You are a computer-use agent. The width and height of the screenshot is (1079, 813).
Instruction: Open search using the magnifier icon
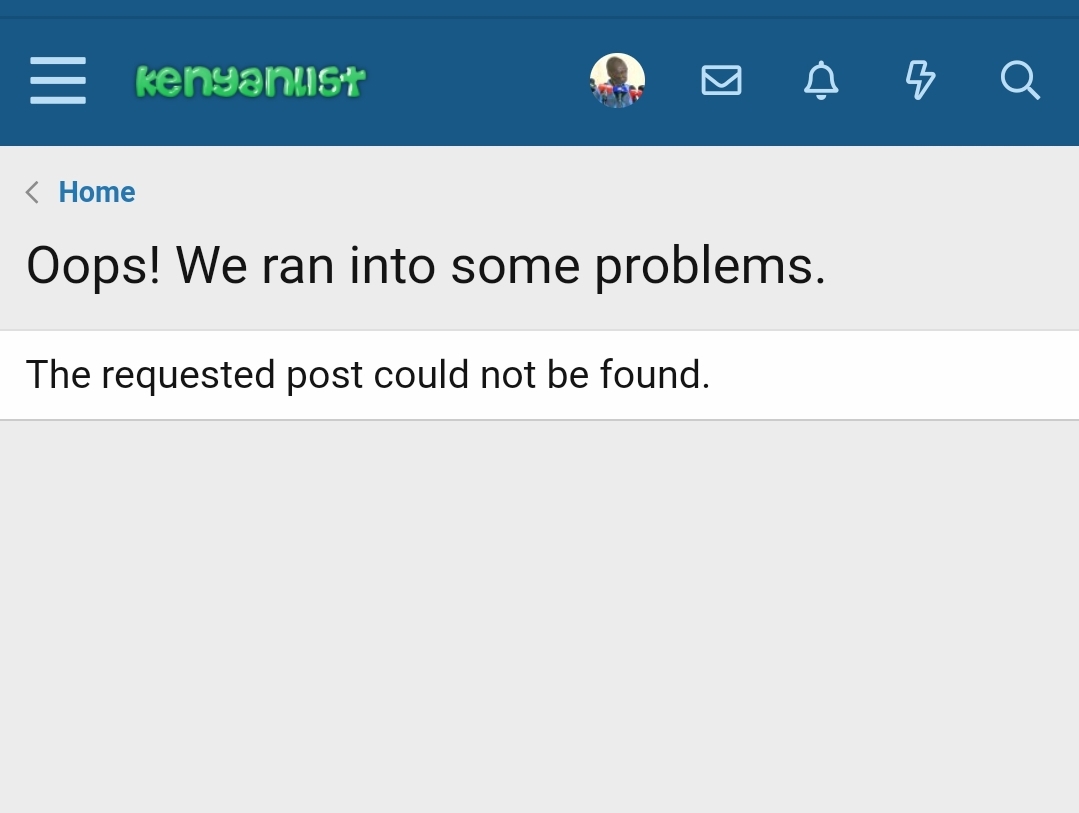click(x=1020, y=80)
